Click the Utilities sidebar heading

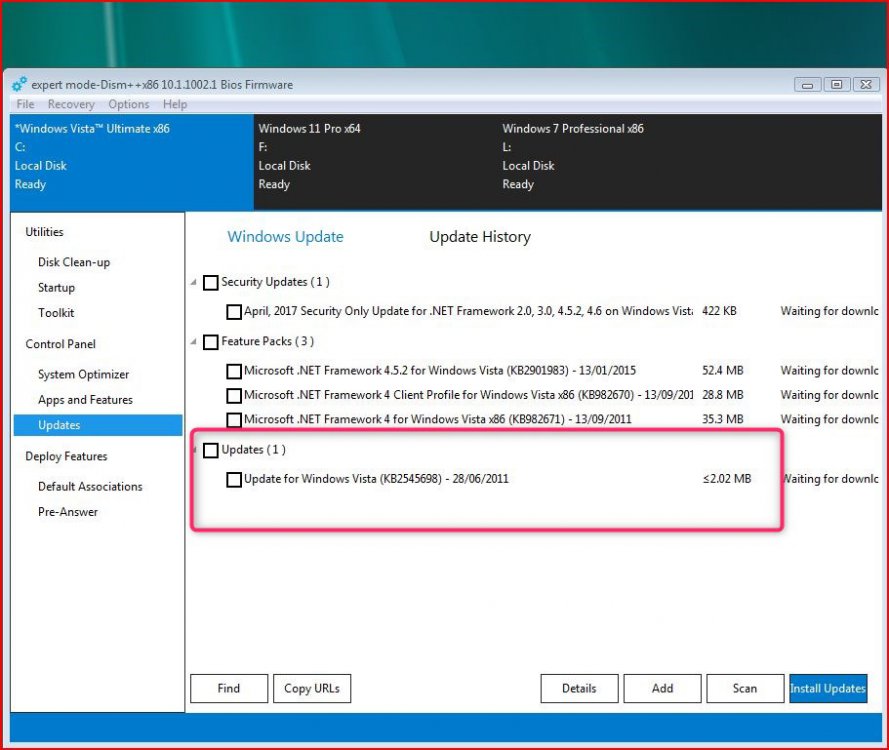(x=44, y=232)
